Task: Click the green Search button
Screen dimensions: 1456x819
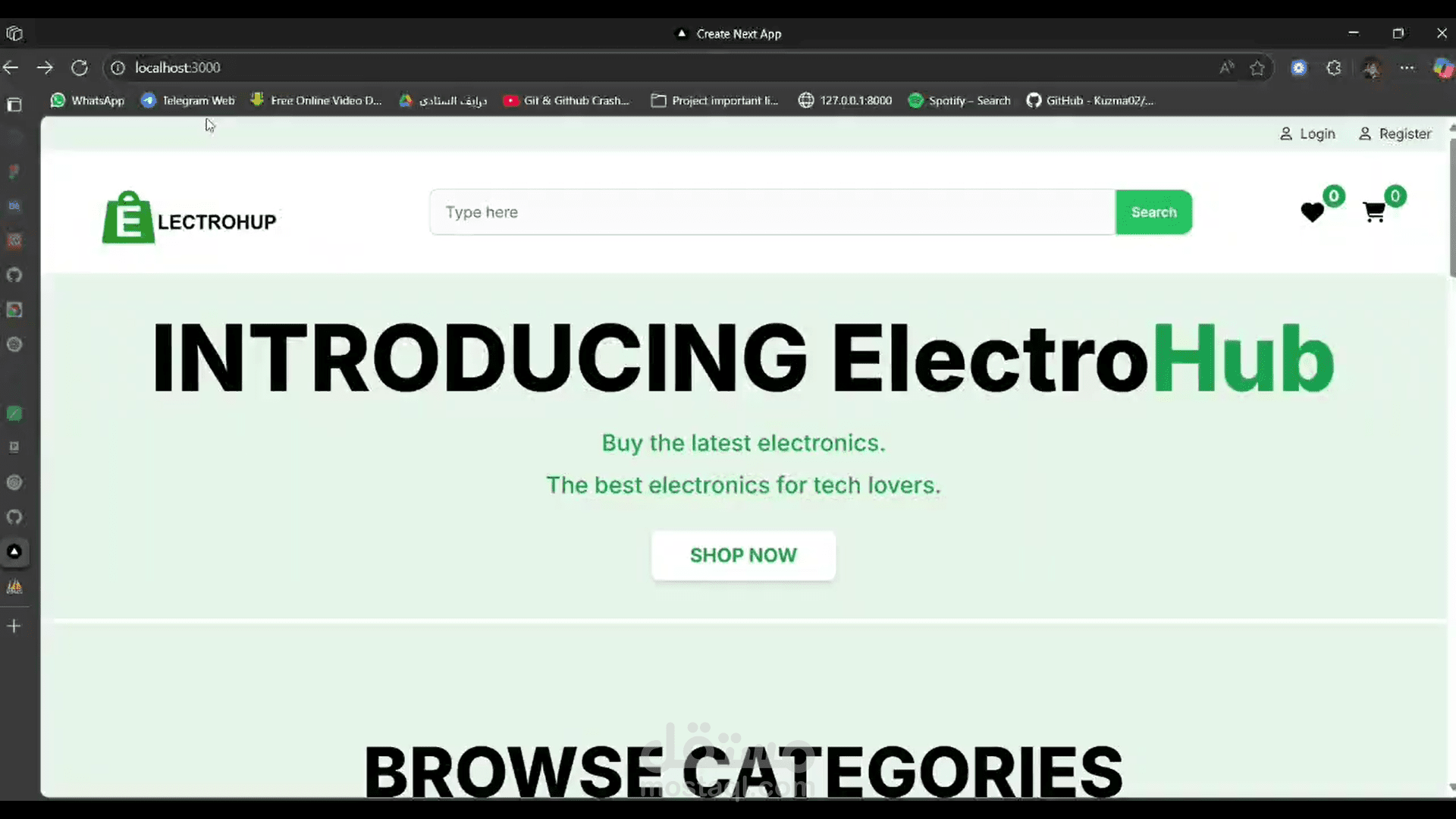Action: (1153, 212)
